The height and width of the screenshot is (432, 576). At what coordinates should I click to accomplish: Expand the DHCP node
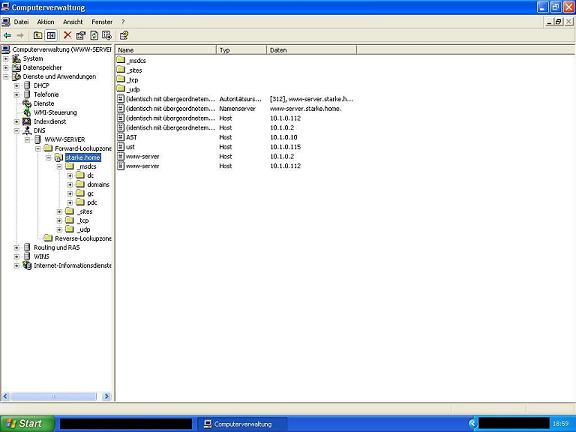17,86
